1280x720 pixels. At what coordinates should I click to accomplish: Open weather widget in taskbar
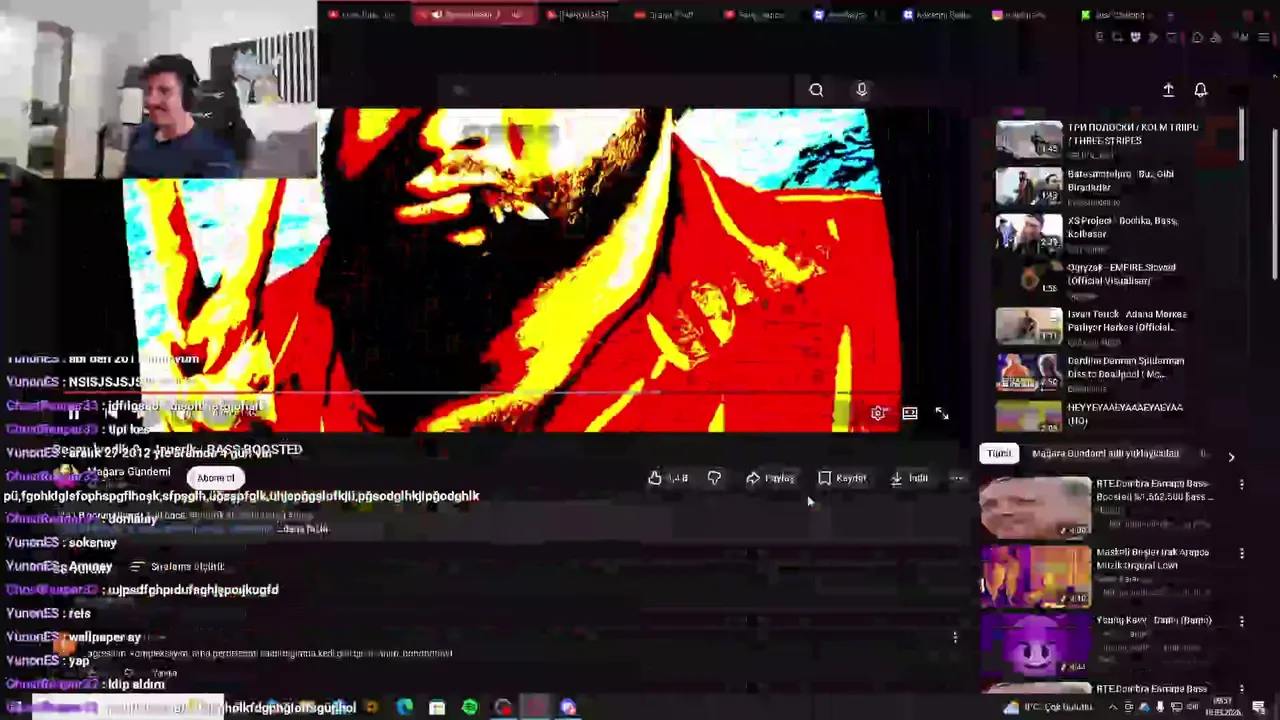[x=1048, y=708]
